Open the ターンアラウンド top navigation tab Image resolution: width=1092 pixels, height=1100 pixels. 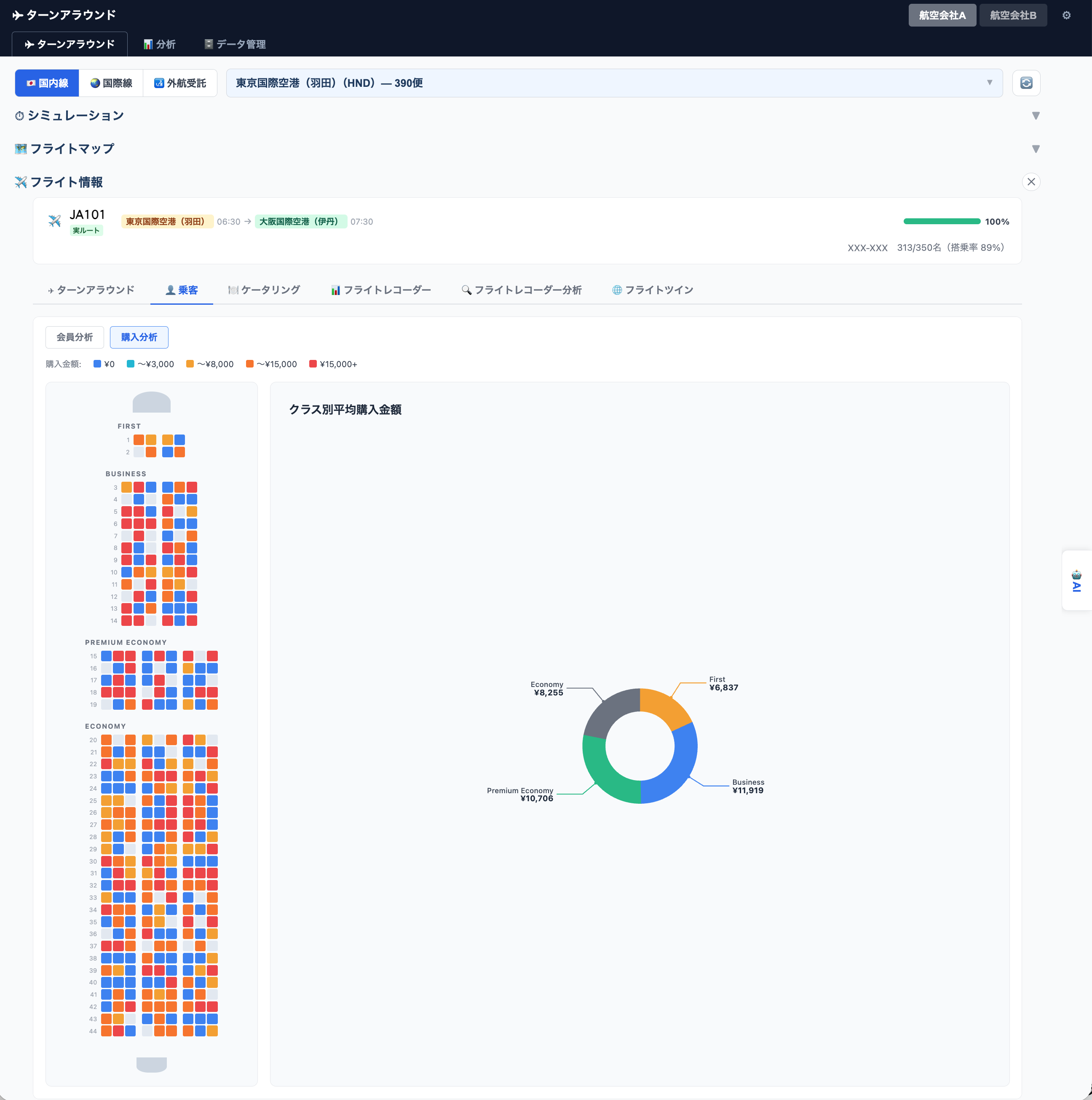click(x=70, y=44)
